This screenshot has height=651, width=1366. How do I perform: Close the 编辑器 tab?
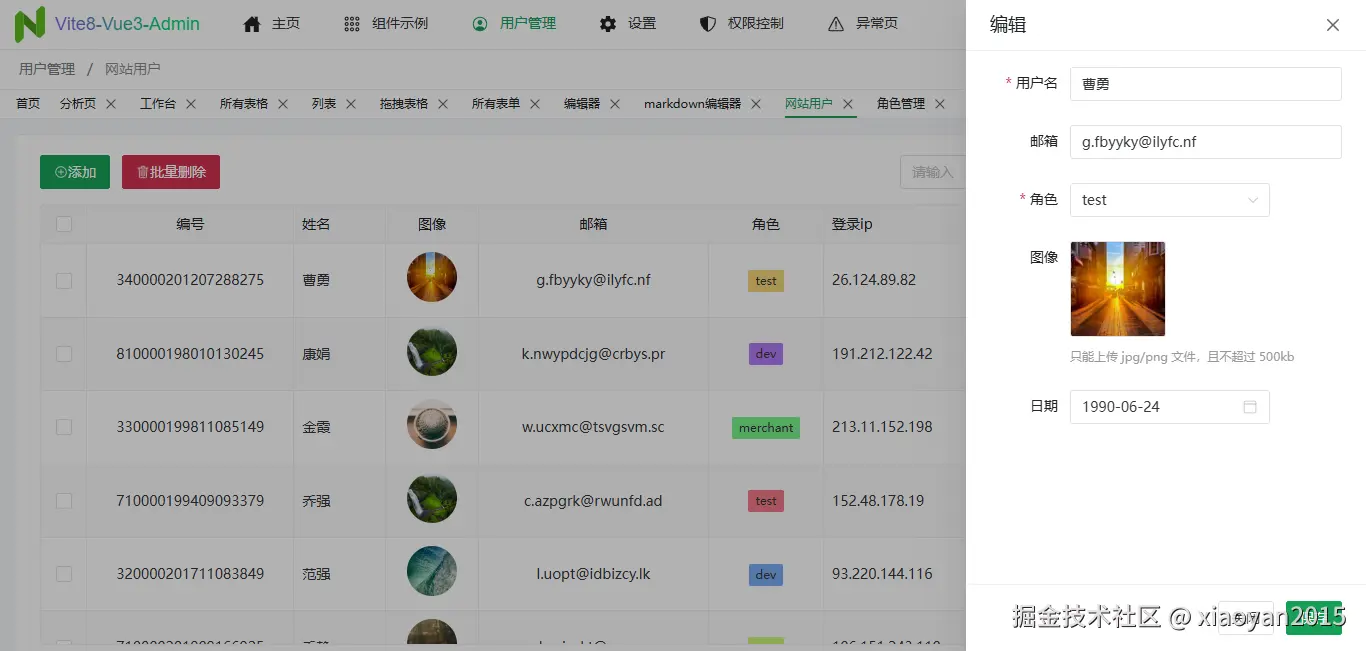[x=615, y=104]
